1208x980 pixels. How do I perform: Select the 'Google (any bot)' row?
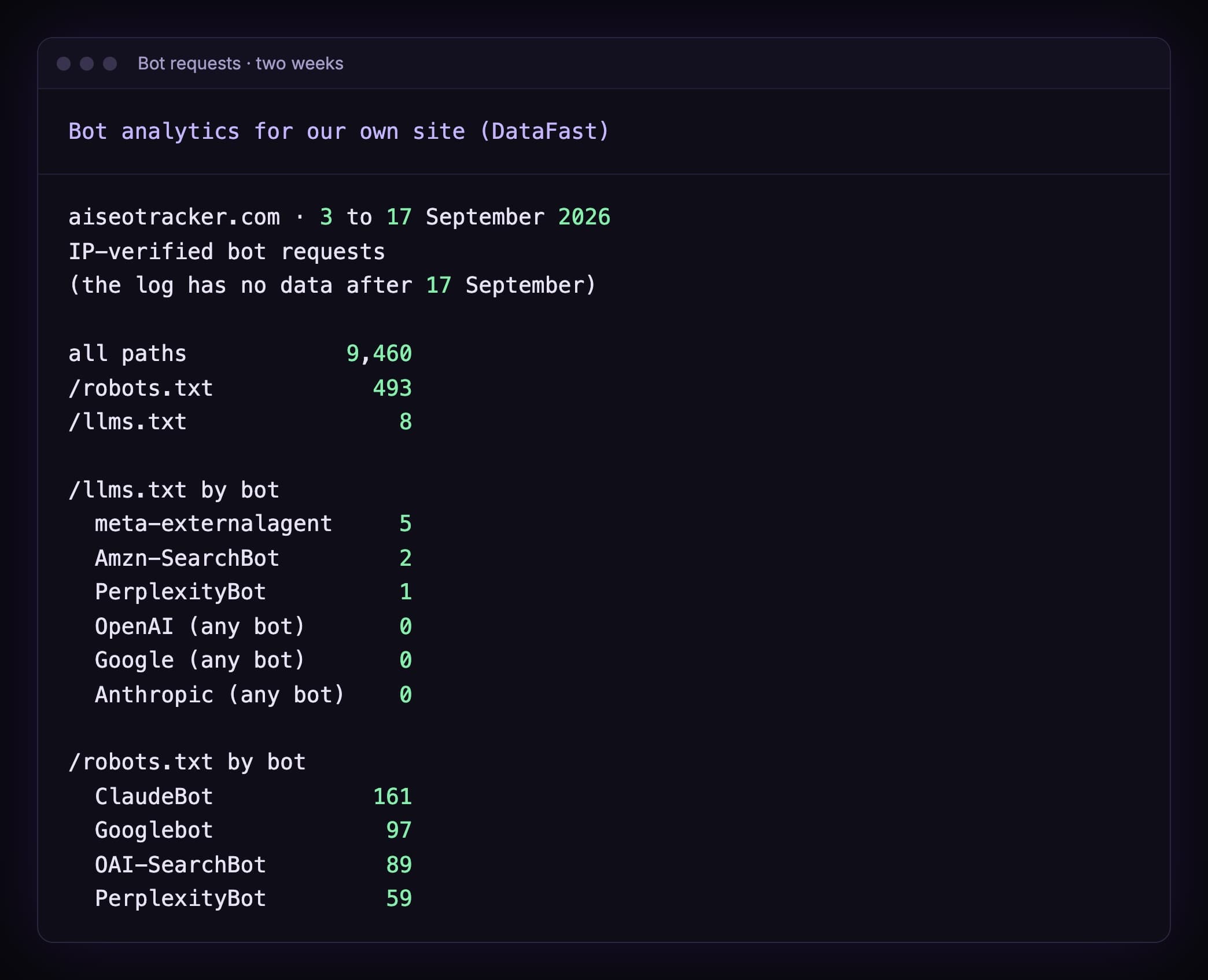[253, 660]
